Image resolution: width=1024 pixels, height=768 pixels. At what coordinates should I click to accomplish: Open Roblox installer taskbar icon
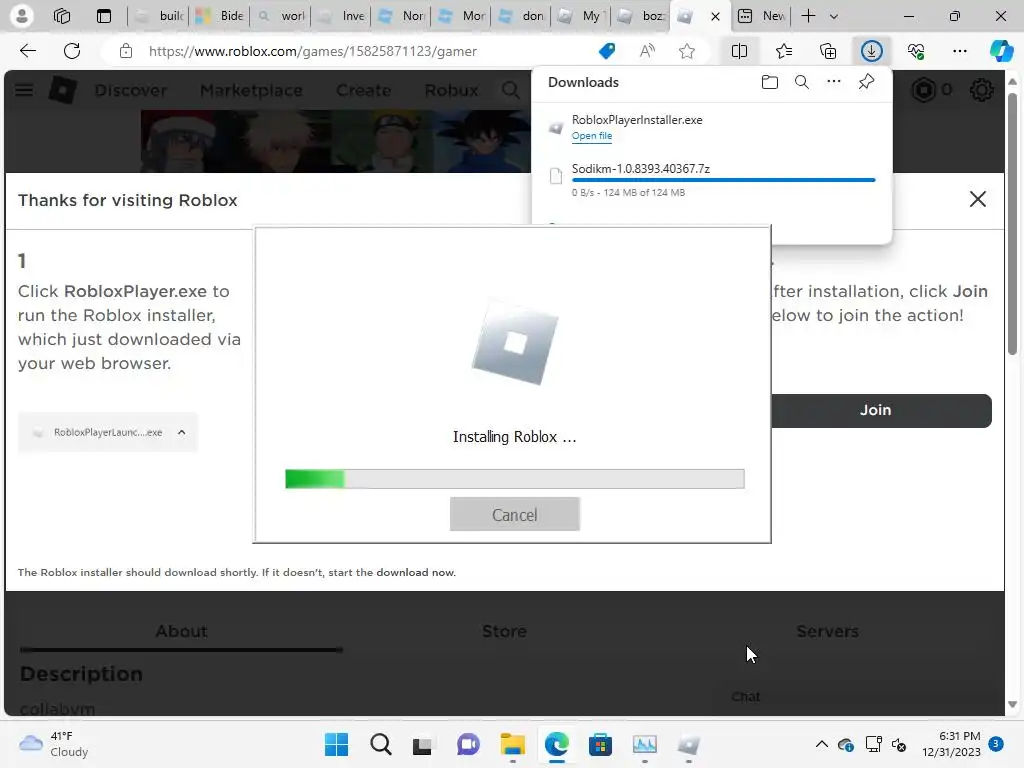pos(688,744)
